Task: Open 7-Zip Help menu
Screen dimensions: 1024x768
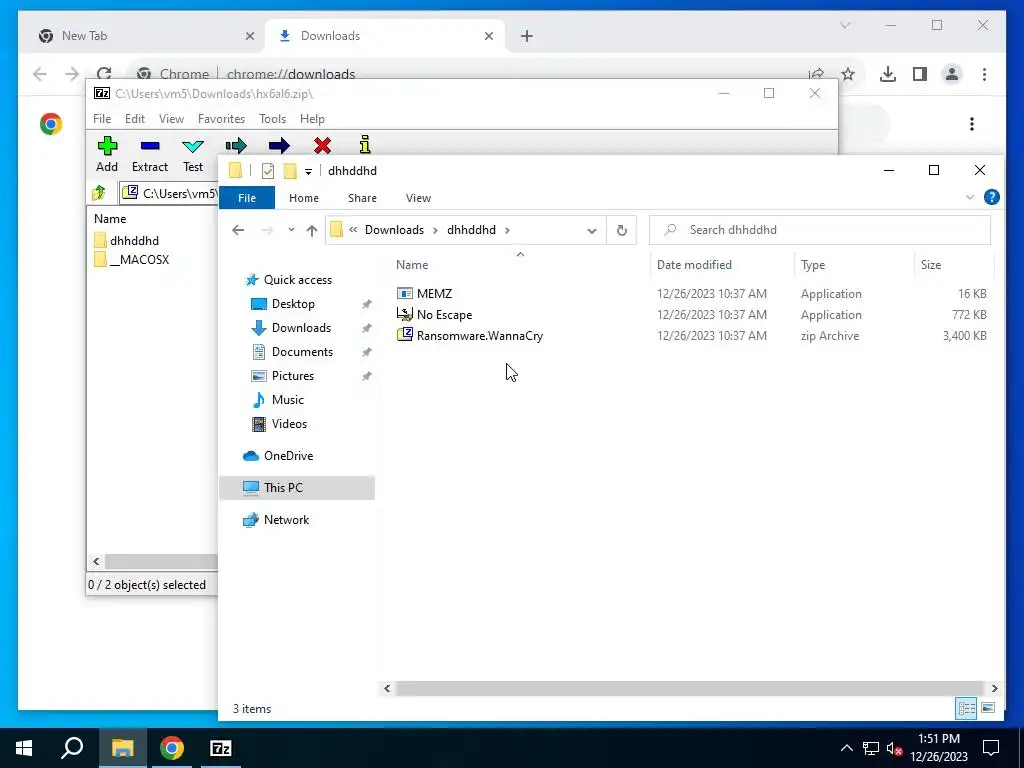Action: tap(312, 119)
